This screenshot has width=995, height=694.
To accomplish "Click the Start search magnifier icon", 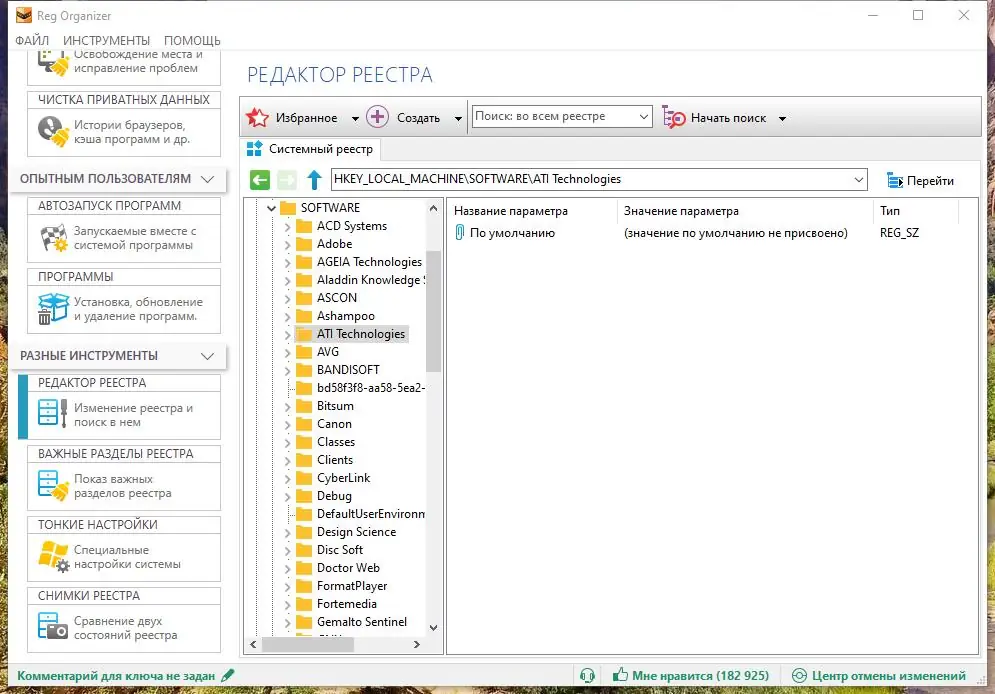I will (673, 117).
